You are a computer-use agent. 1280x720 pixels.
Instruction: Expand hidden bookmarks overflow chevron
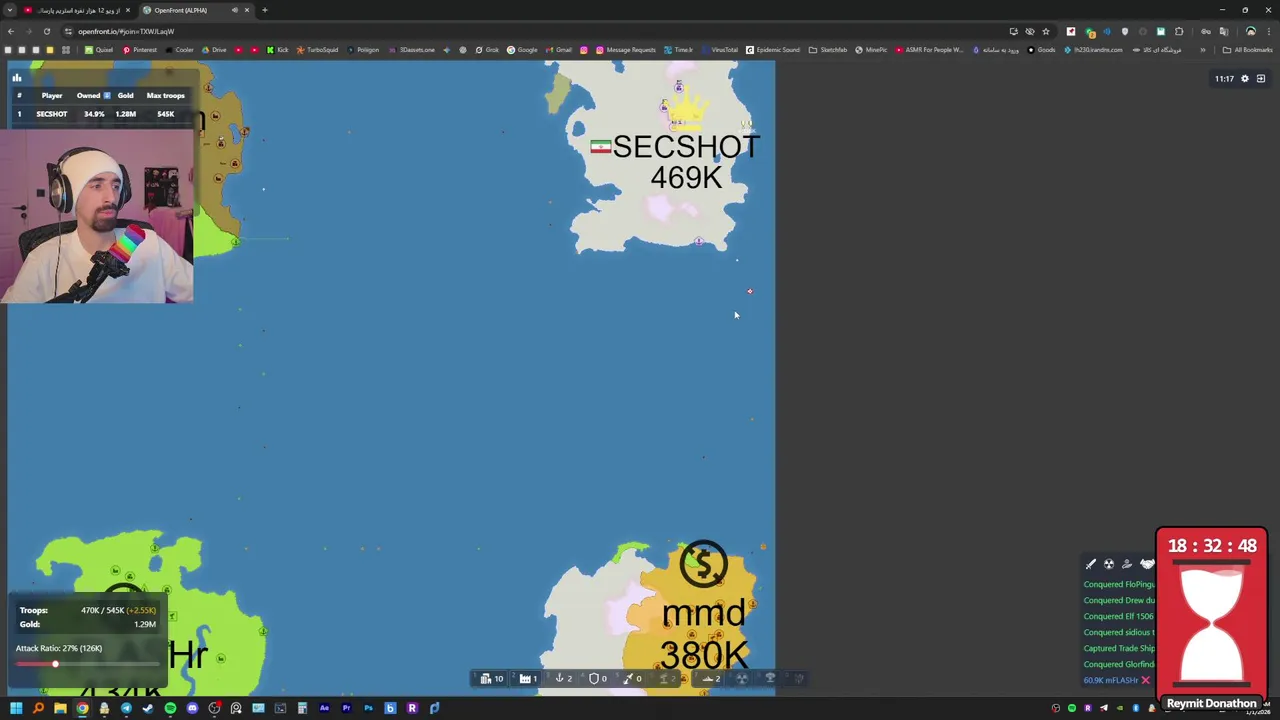1202,50
